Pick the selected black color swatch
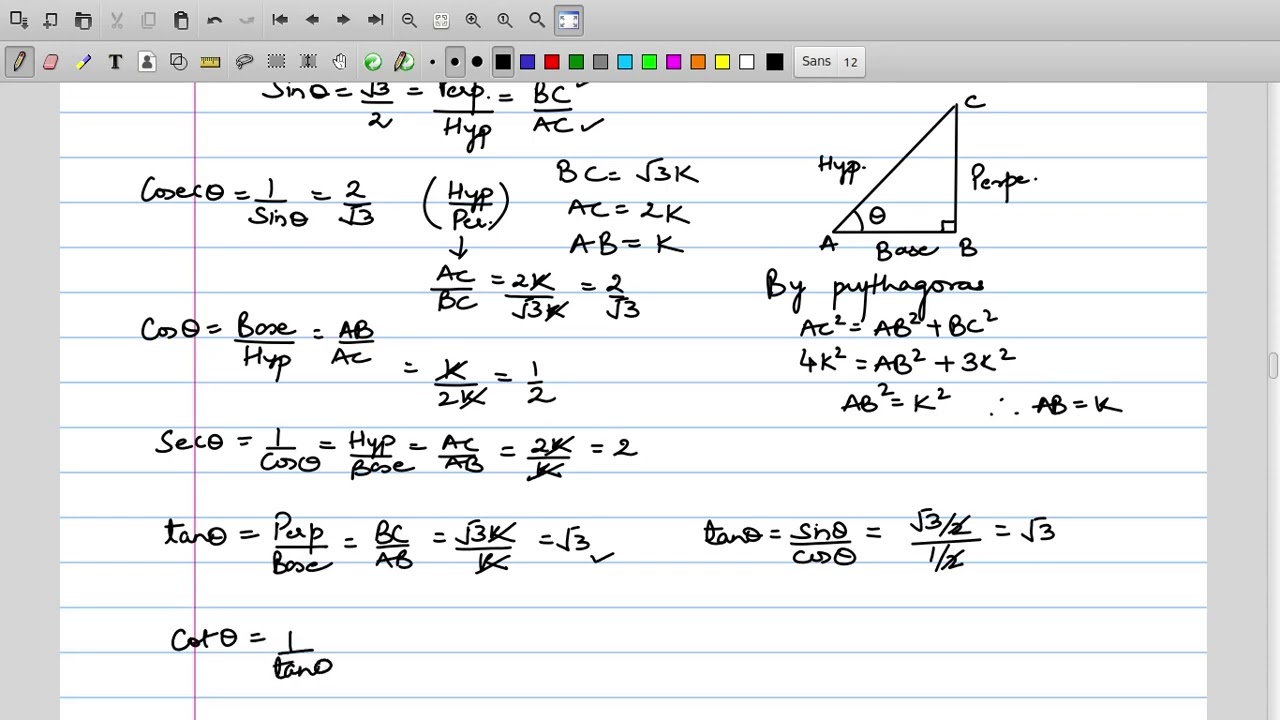Screen dimensions: 1280x720 [503, 62]
